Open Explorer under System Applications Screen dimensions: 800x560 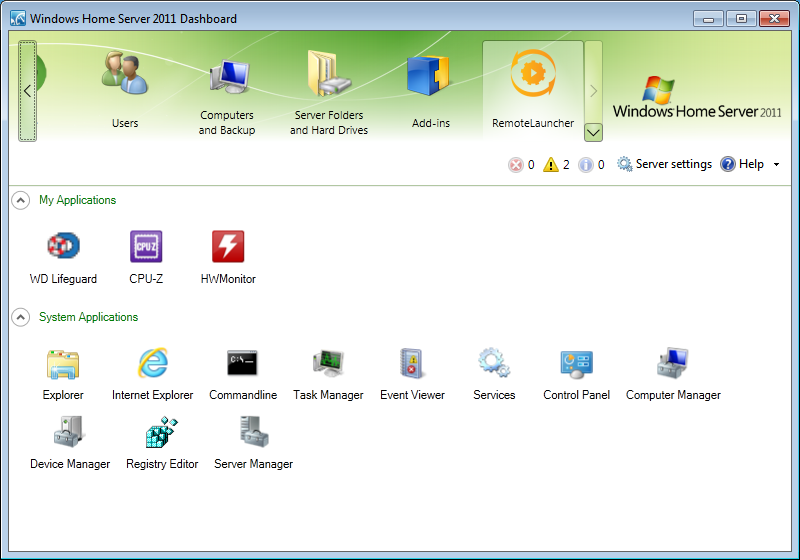pos(63,375)
